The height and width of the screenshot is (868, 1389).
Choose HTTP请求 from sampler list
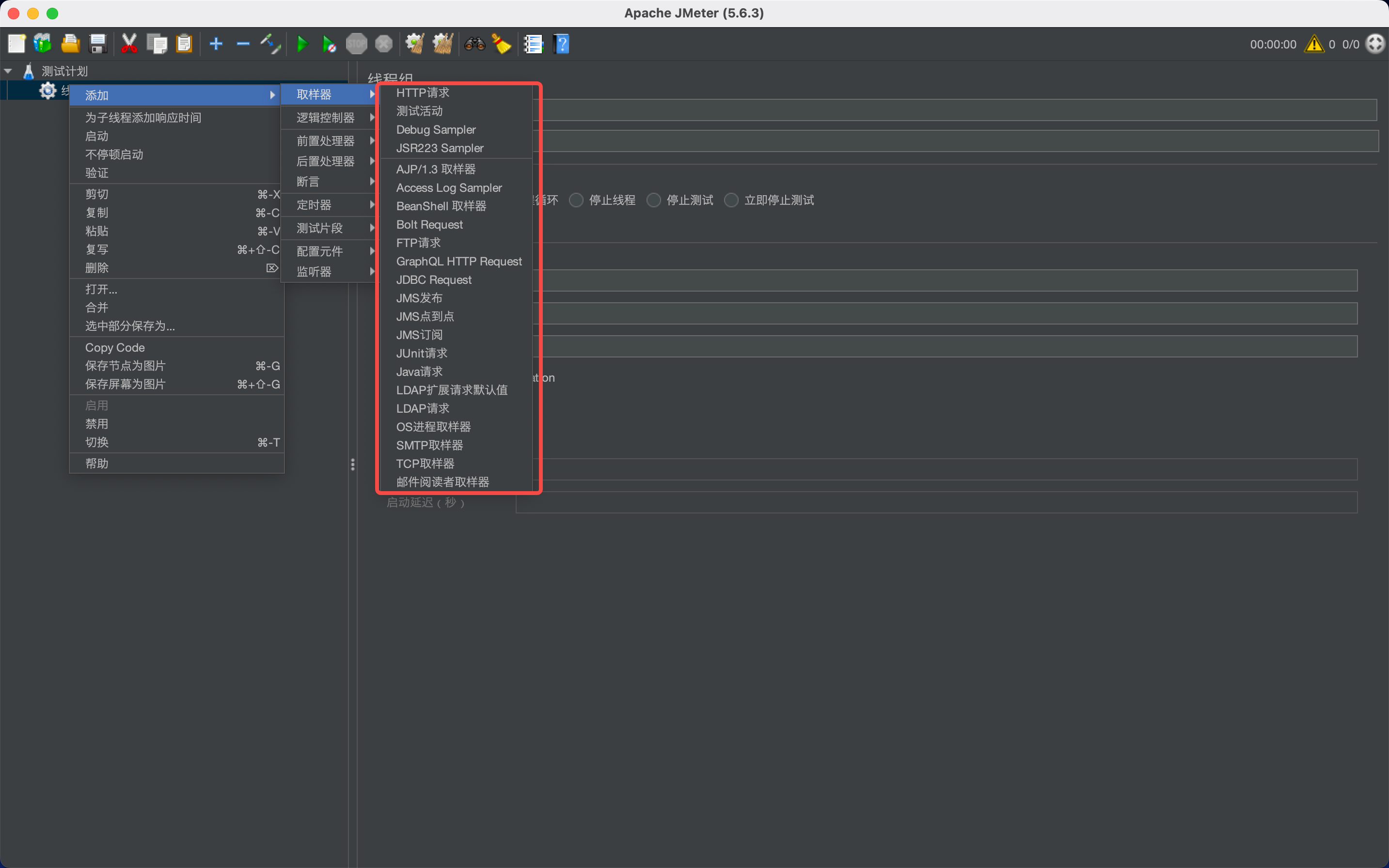click(457, 93)
